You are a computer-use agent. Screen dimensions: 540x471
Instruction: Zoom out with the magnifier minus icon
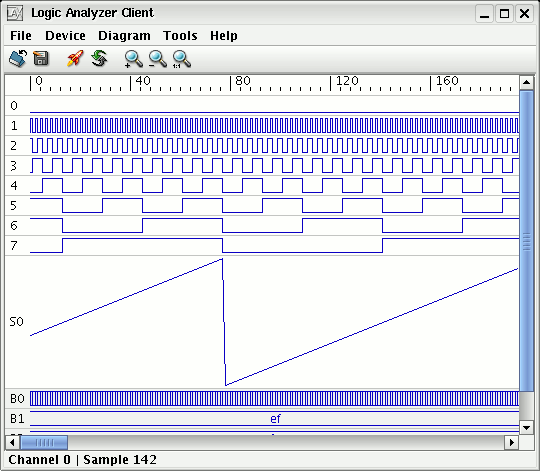(158, 59)
